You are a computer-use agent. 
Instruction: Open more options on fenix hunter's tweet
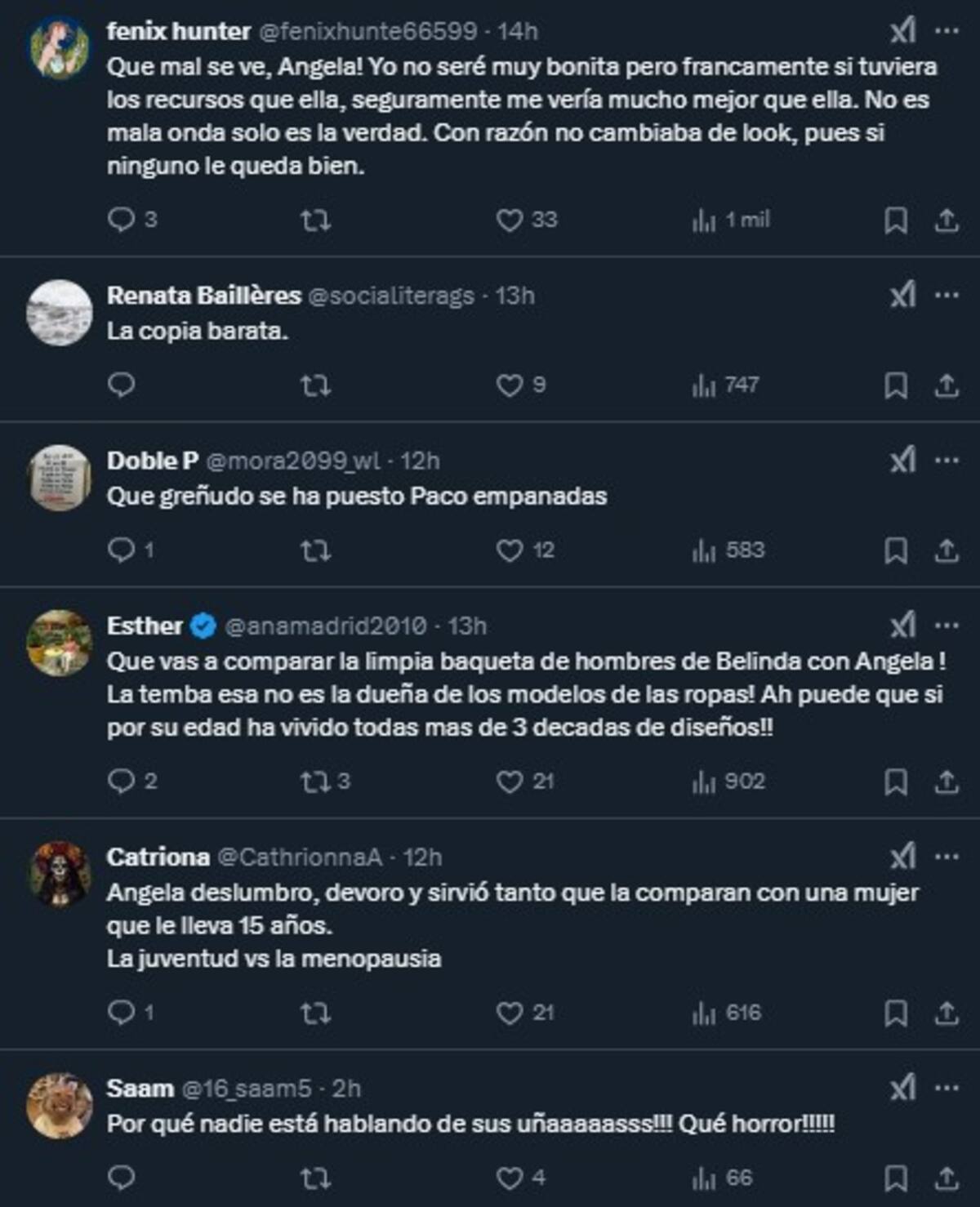point(946,31)
